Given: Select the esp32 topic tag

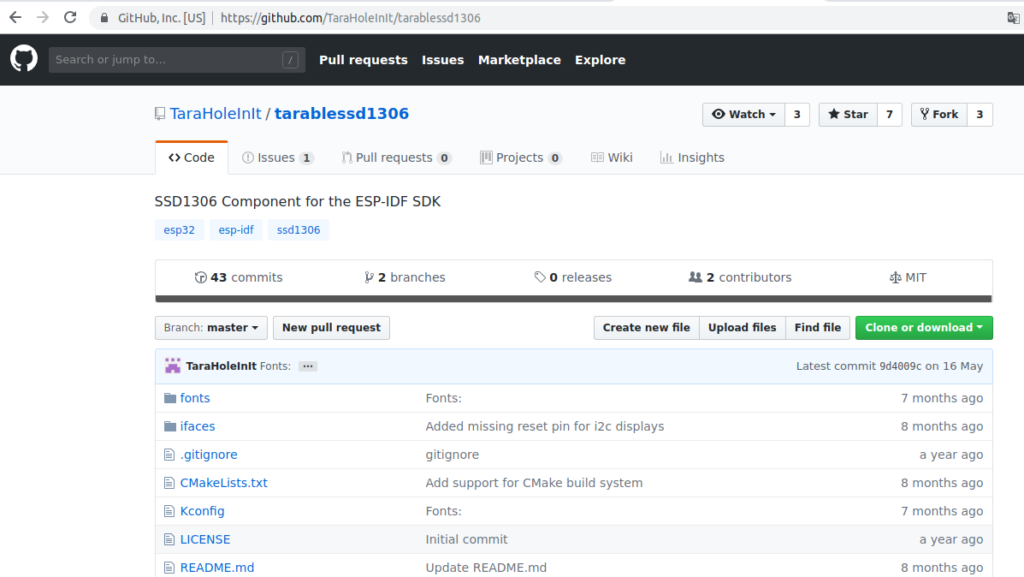Looking at the screenshot, I should [179, 230].
